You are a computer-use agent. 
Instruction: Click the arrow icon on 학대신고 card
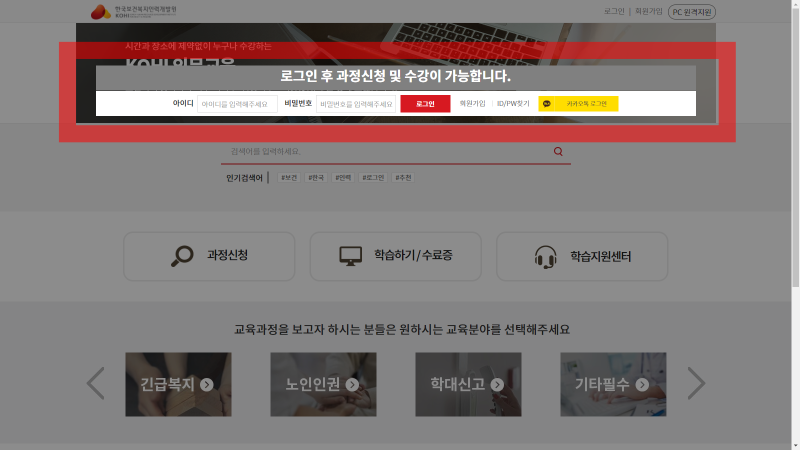click(497, 384)
